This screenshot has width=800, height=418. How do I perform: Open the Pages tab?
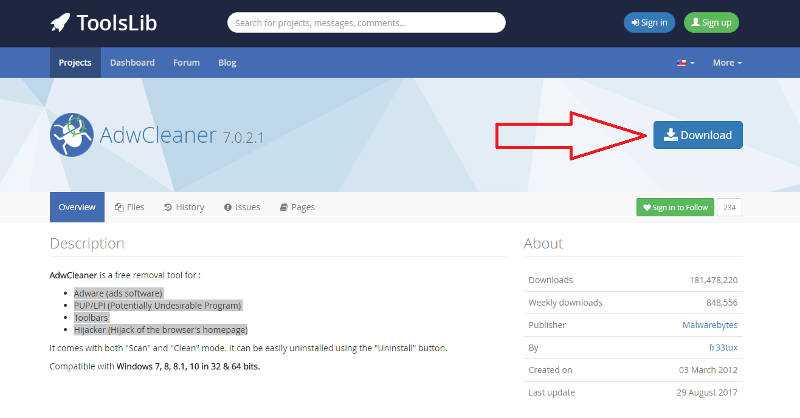297,207
